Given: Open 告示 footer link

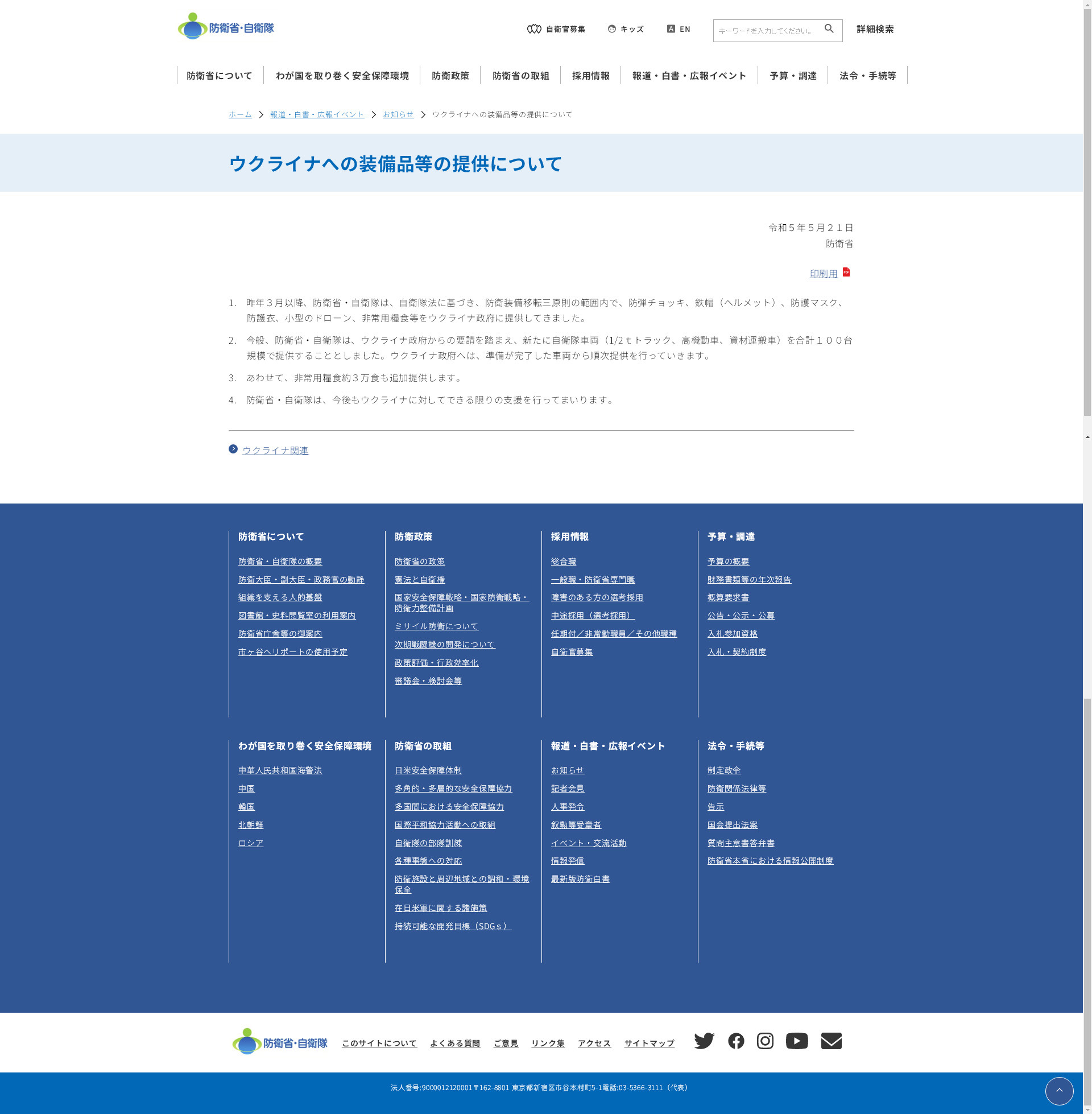Looking at the screenshot, I should [x=715, y=807].
